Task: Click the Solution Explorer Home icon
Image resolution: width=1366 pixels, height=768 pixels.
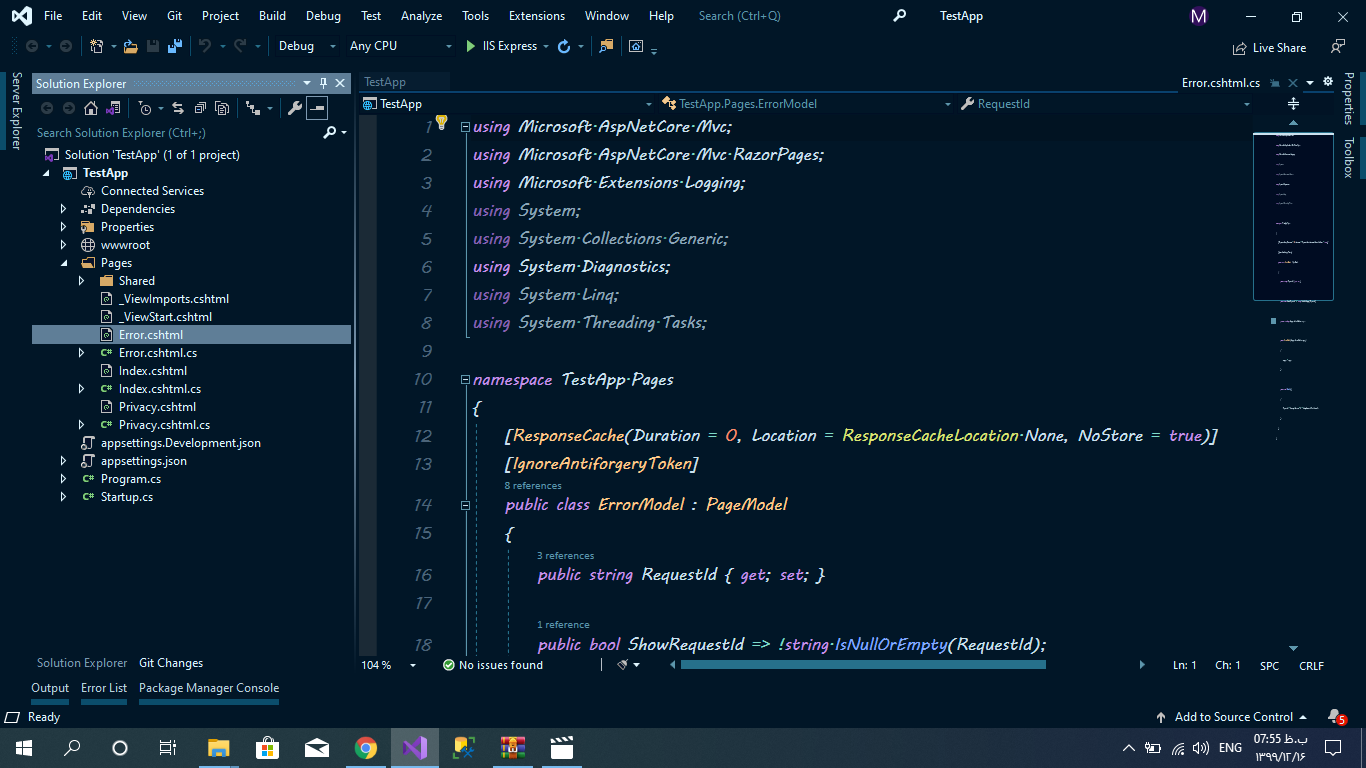Action: pos(91,108)
